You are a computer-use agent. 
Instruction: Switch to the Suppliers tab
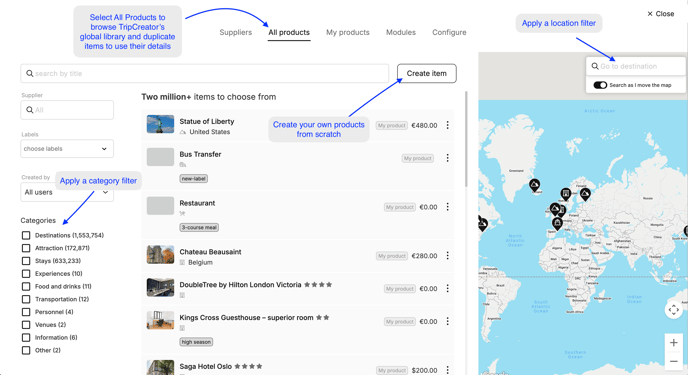tap(236, 32)
